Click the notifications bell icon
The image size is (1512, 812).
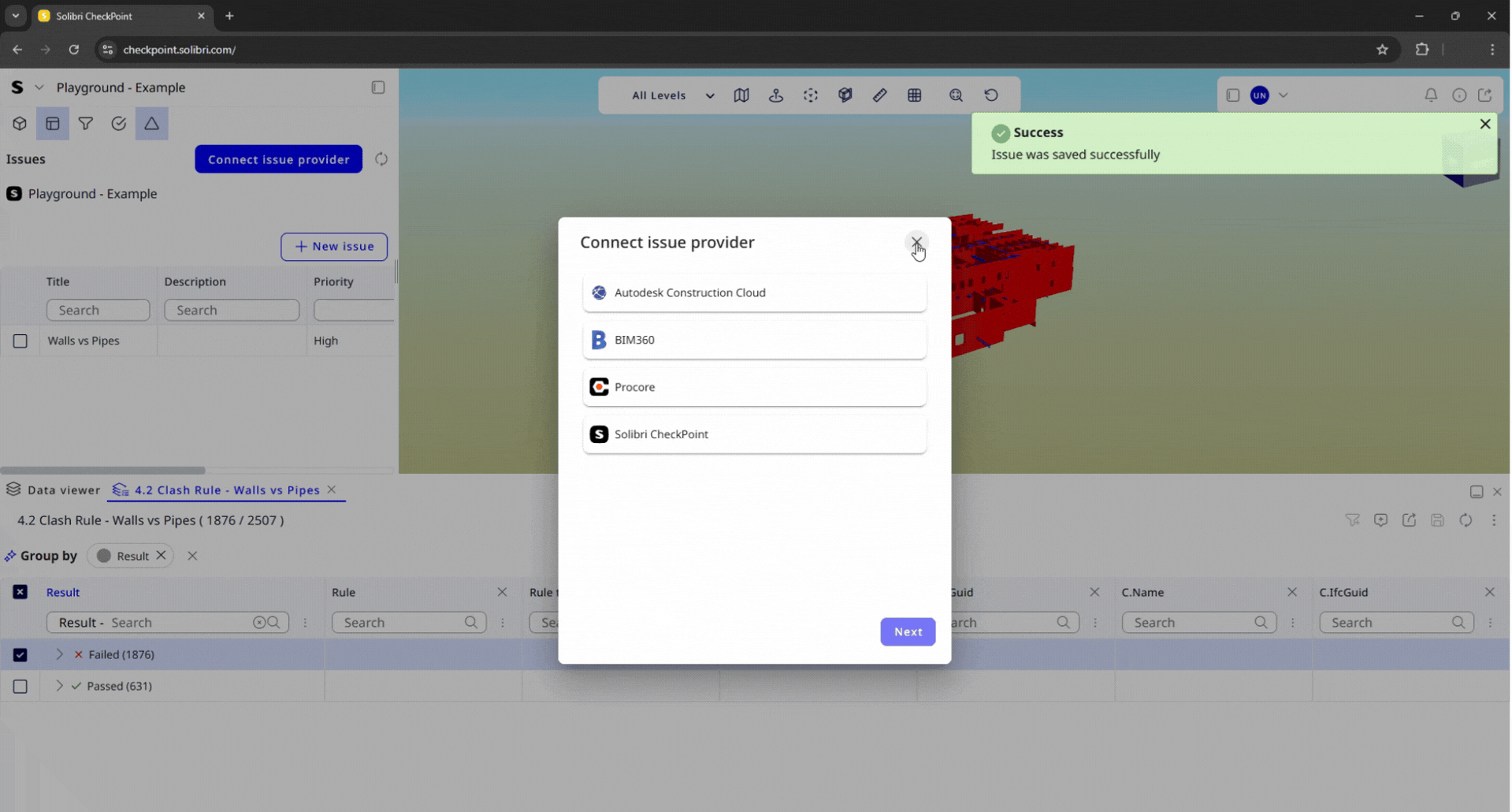pos(1430,95)
